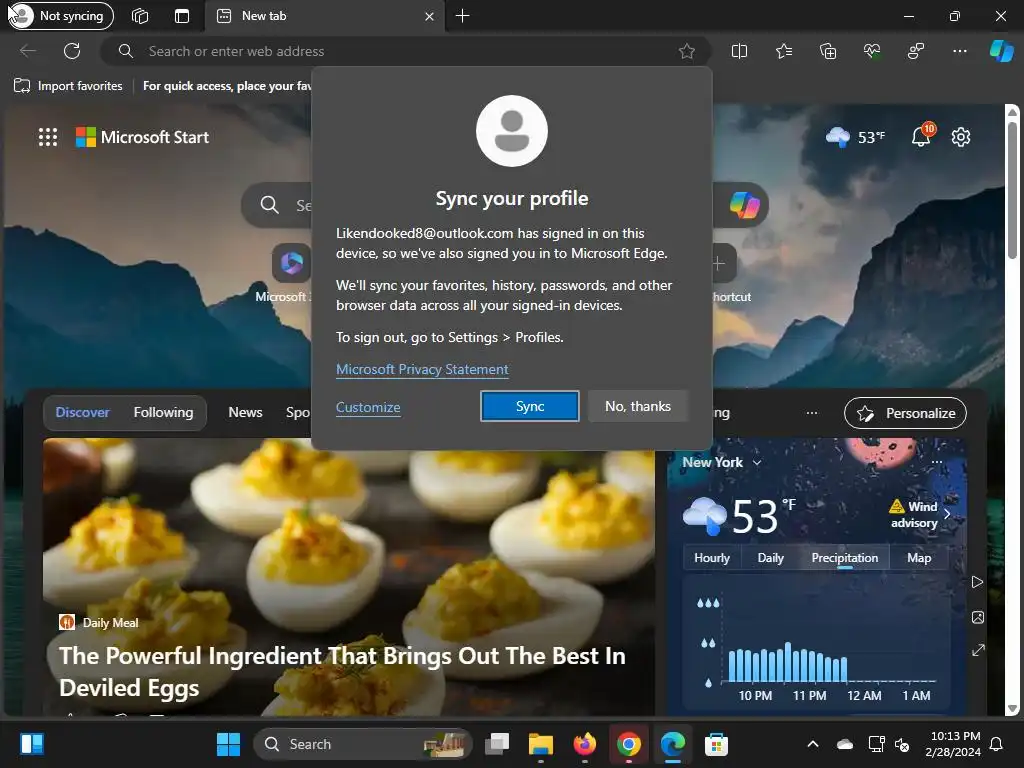The image size is (1024, 768).
Task: Open the notifications bell with badge
Action: [x=921, y=136]
